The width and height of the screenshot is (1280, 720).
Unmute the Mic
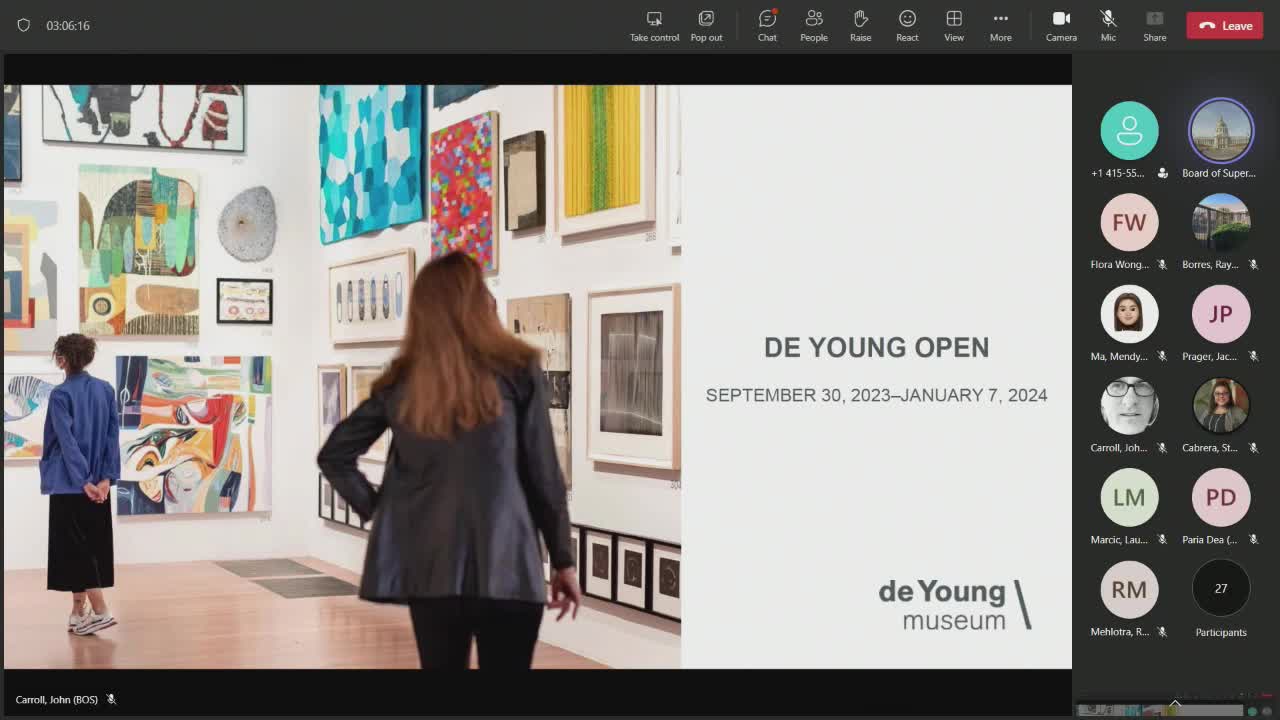(x=1108, y=26)
